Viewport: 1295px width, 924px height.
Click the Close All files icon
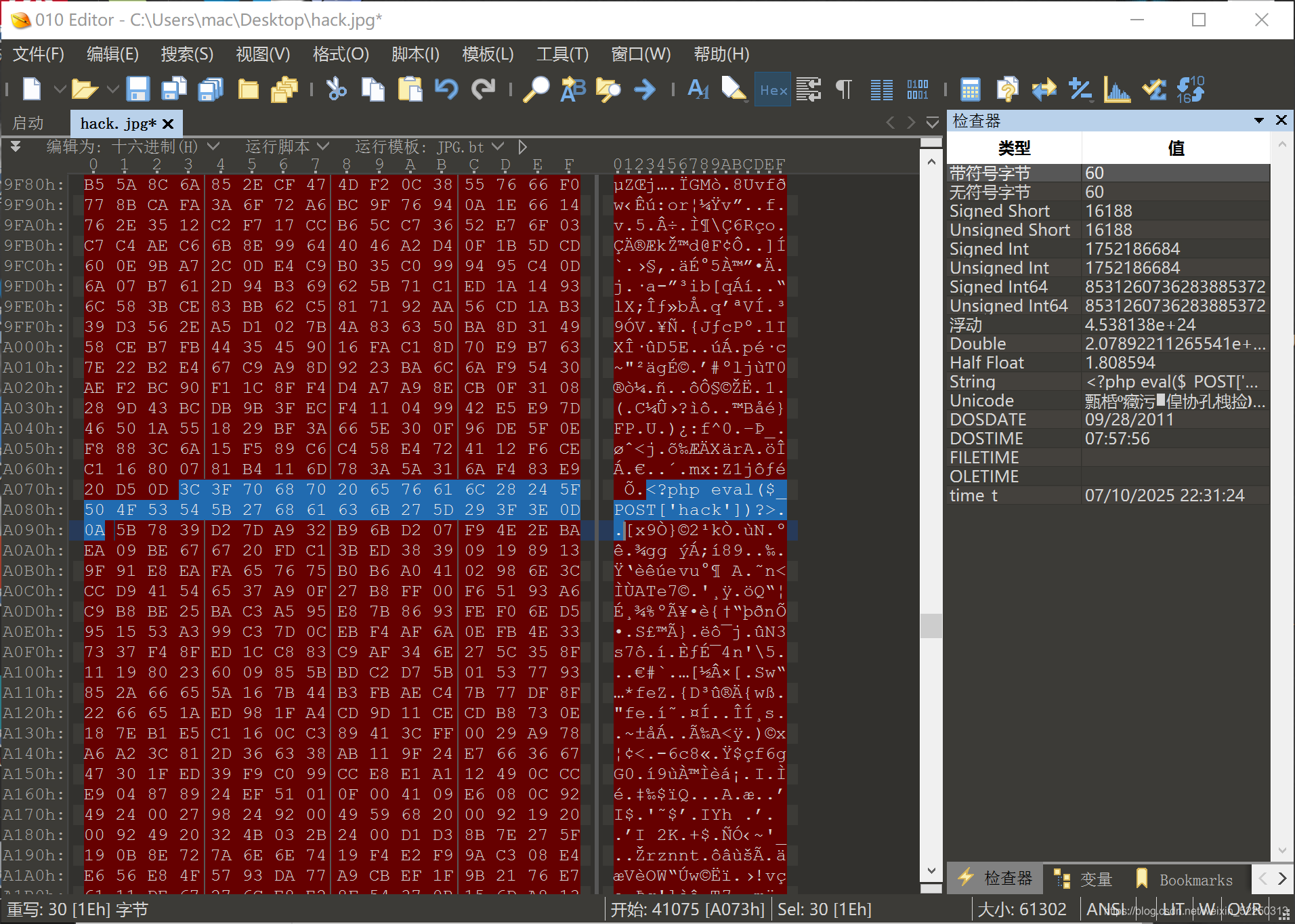tap(284, 89)
